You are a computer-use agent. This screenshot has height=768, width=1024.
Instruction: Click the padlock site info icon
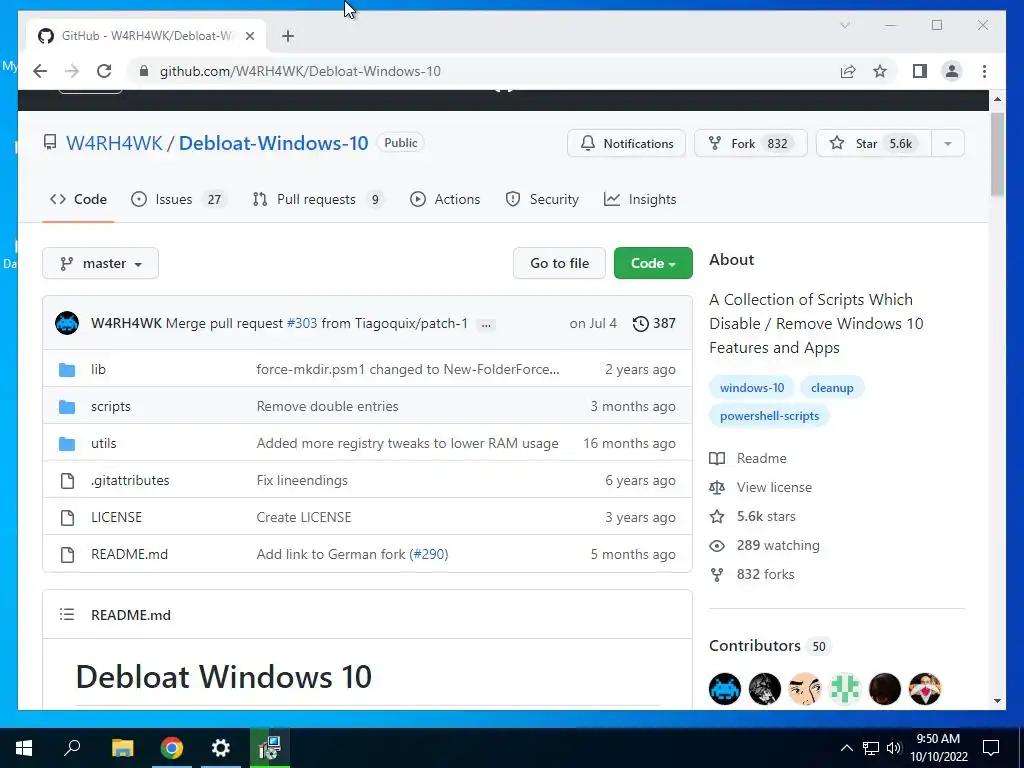pyautogui.click(x=144, y=71)
